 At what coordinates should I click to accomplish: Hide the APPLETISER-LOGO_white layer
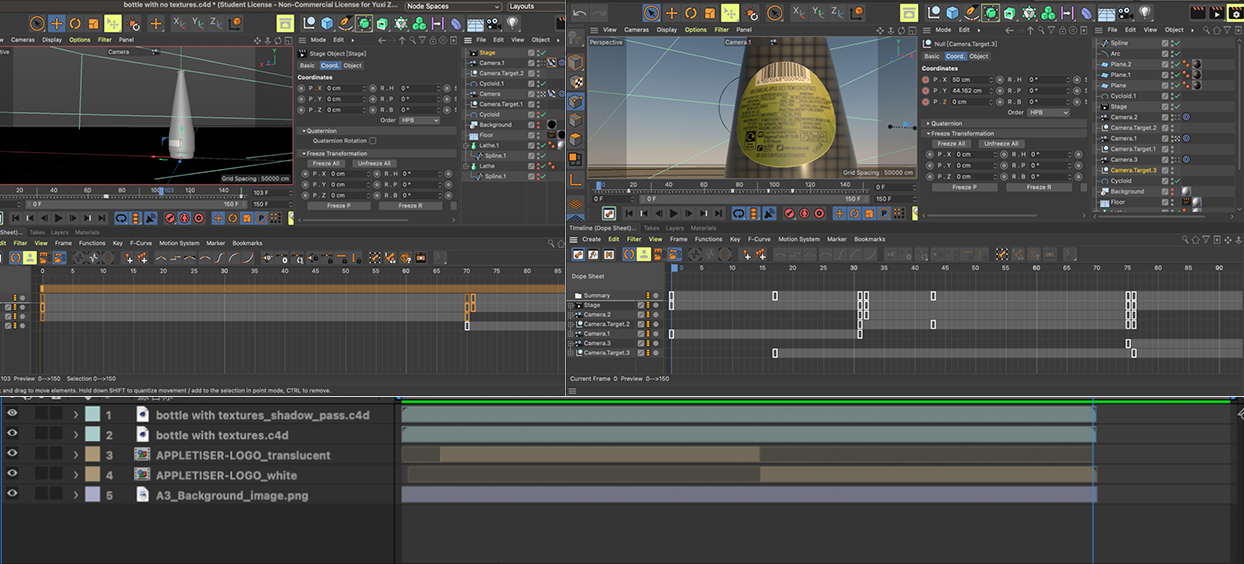[12, 475]
